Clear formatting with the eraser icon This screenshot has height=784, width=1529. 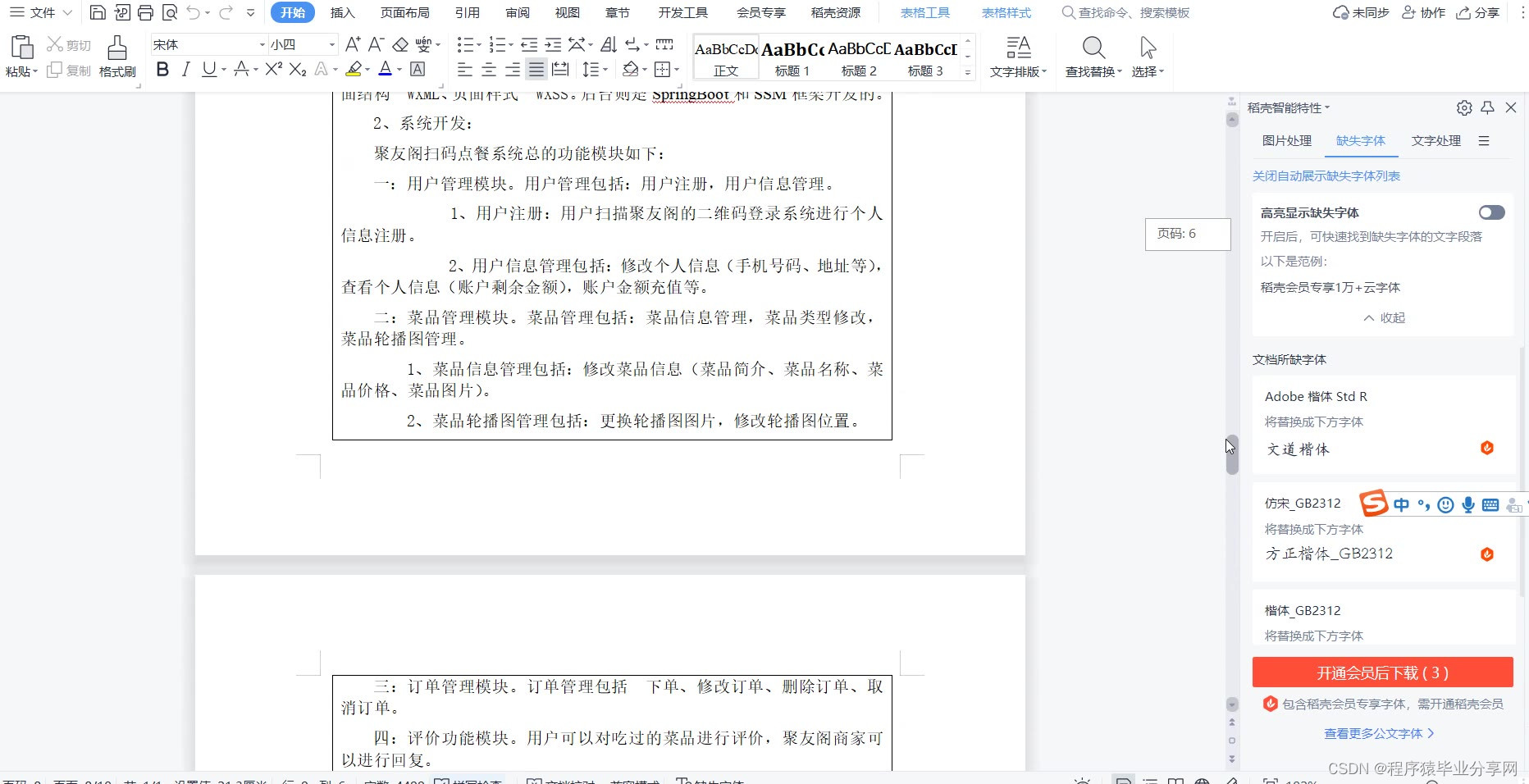click(400, 44)
